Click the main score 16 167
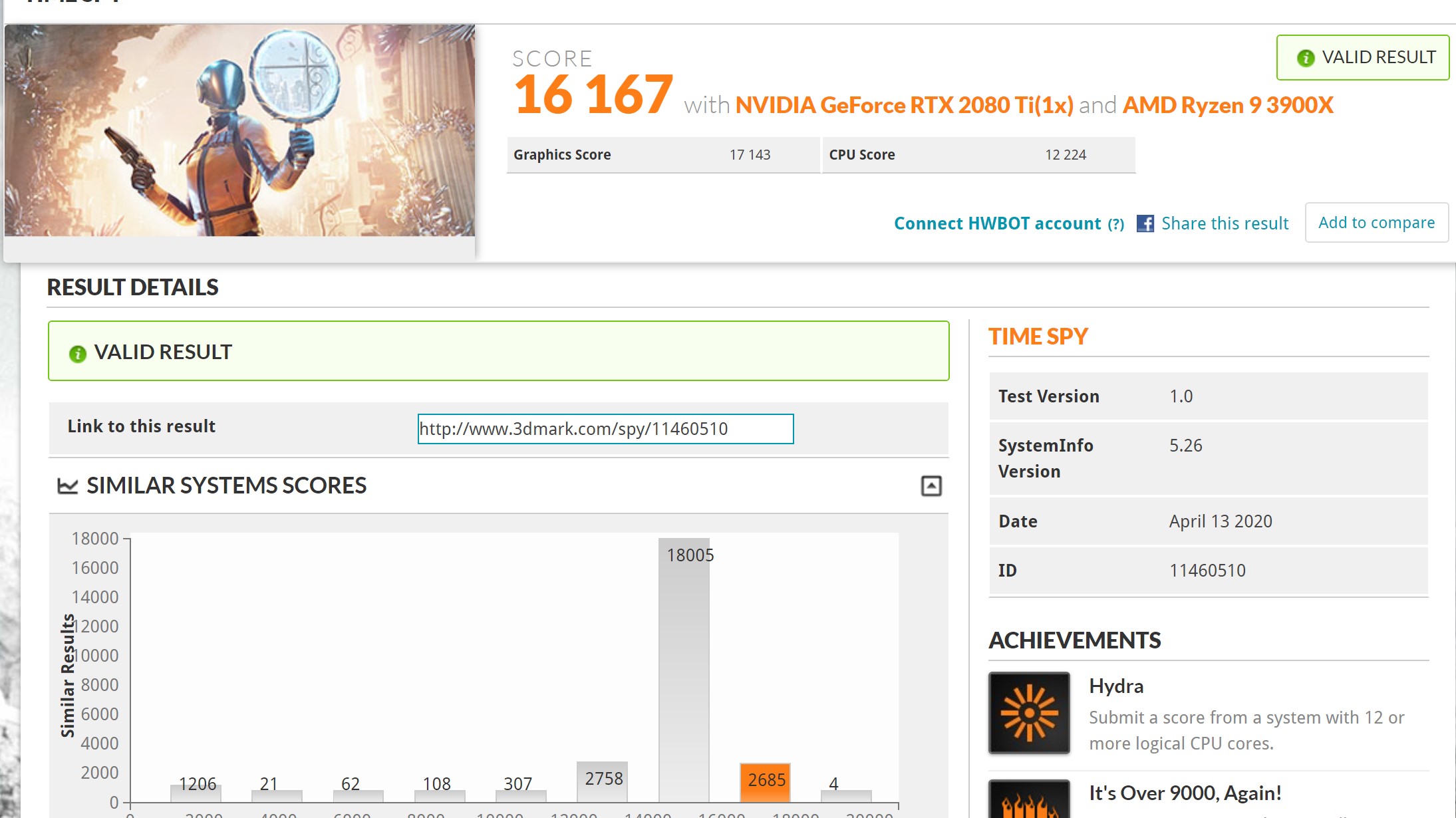The width and height of the screenshot is (1456, 818). [x=593, y=94]
